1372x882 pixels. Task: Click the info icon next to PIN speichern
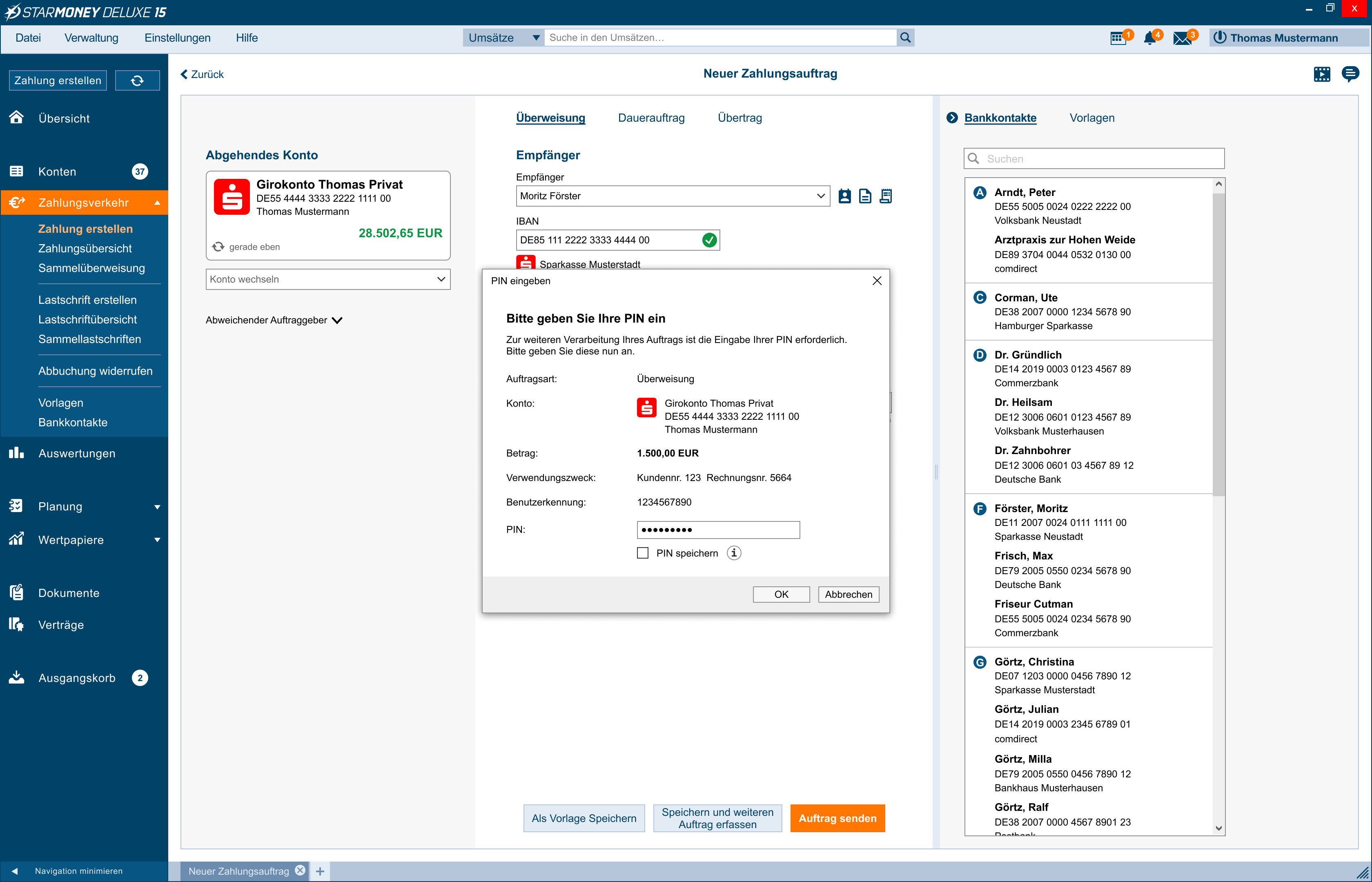[x=734, y=553]
